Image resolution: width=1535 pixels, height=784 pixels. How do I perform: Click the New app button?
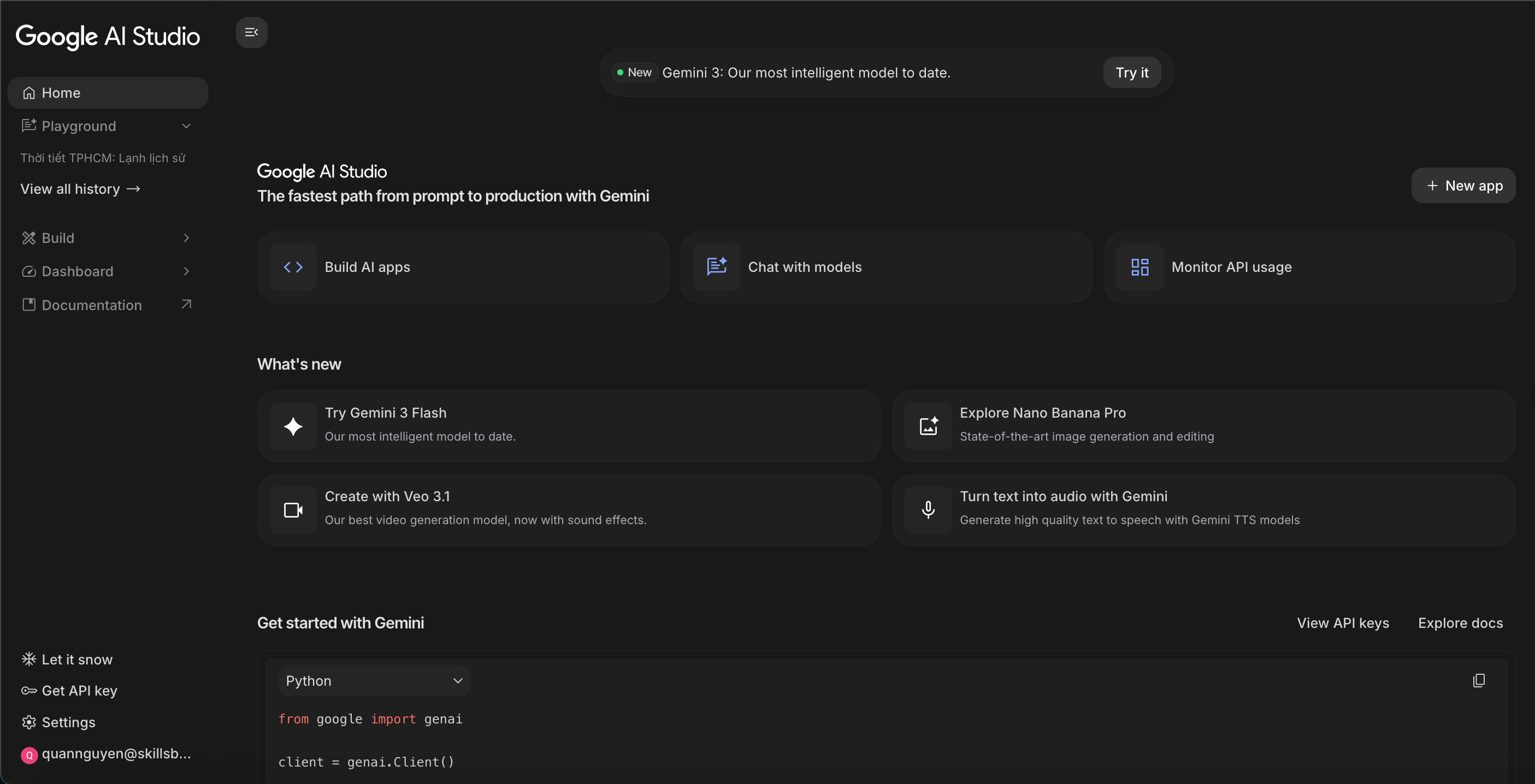click(x=1463, y=186)
